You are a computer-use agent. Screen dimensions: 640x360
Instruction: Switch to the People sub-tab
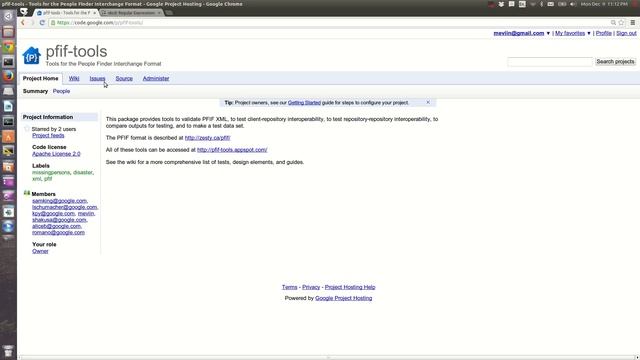61,91
